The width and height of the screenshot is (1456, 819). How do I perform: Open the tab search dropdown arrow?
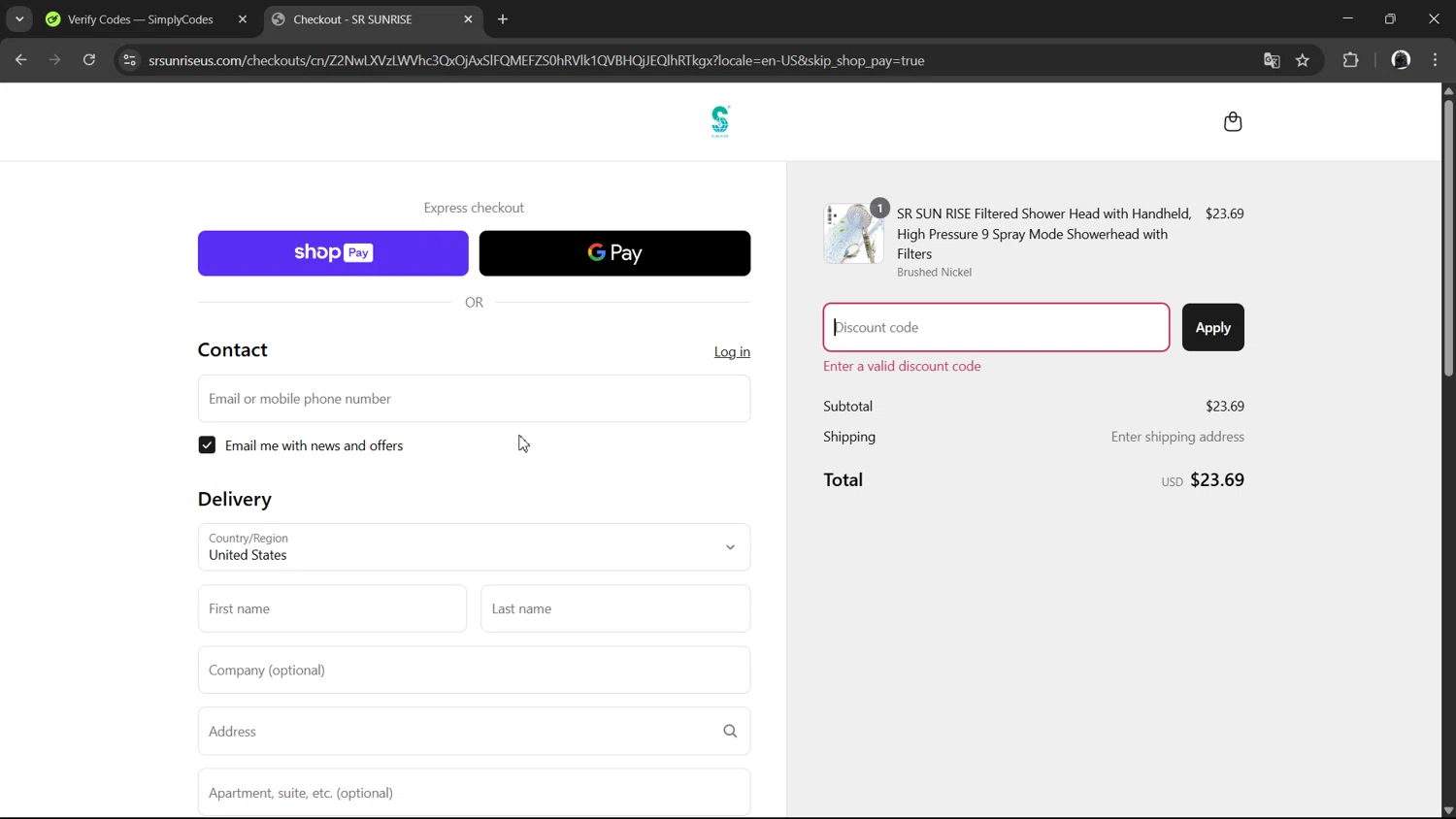click(19, 19)
